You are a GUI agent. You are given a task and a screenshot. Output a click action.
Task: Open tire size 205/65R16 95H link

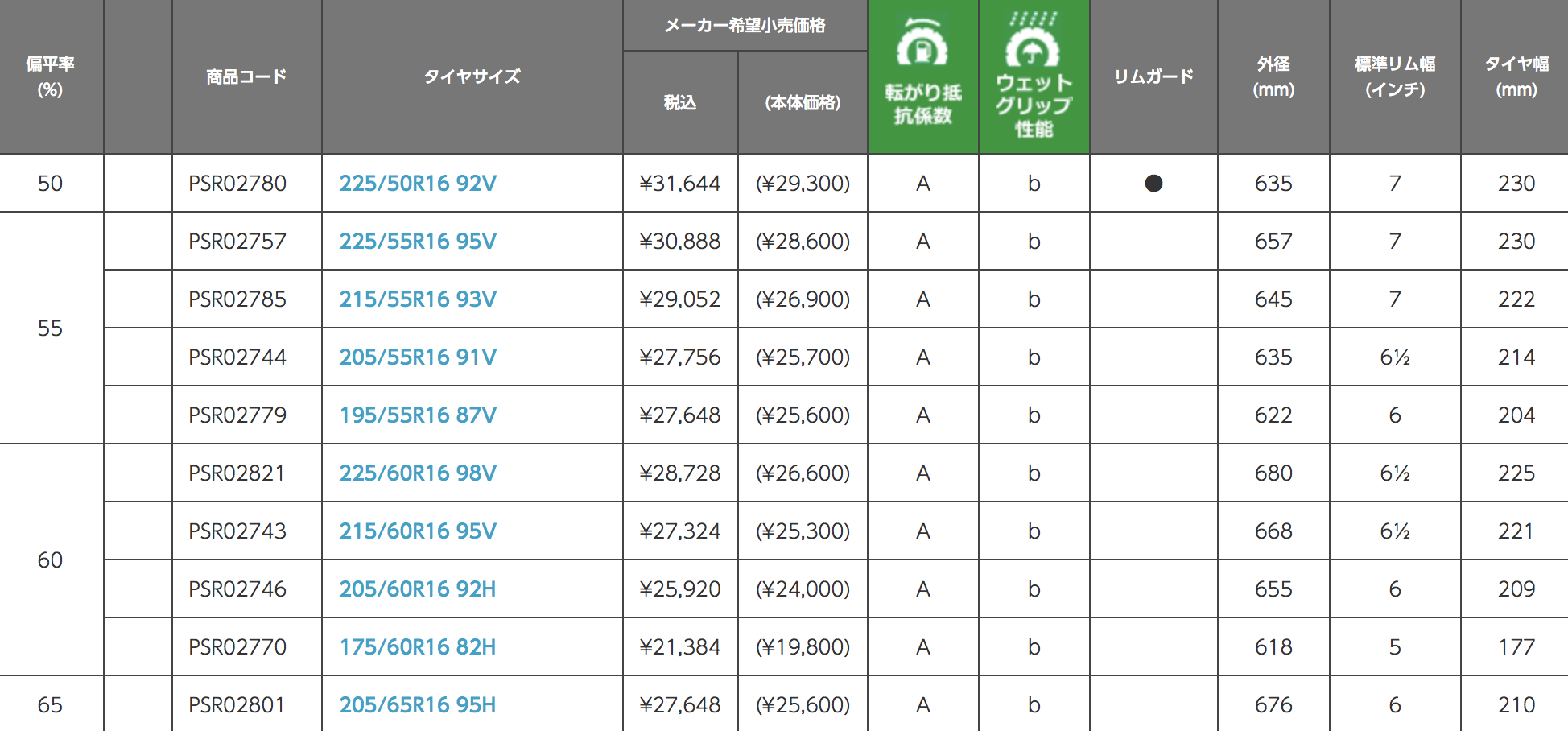click(418, 705)
